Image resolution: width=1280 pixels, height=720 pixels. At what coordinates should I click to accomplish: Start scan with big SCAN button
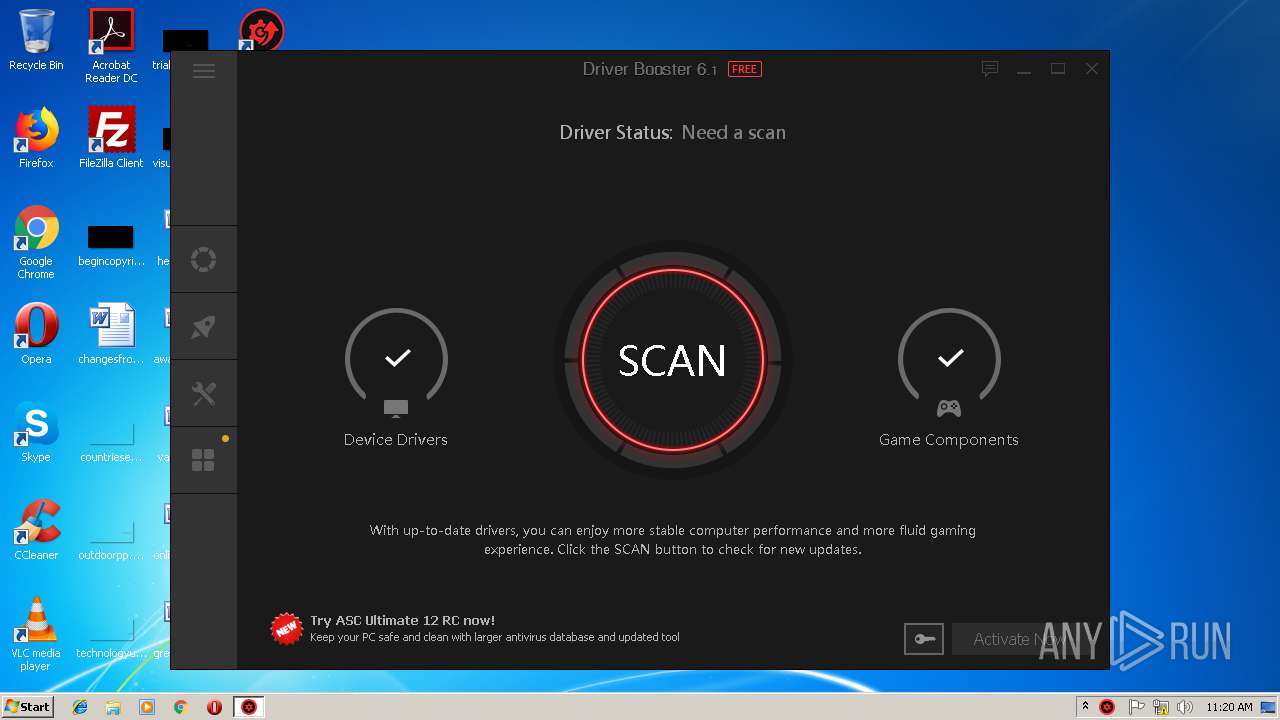[672, 360]
